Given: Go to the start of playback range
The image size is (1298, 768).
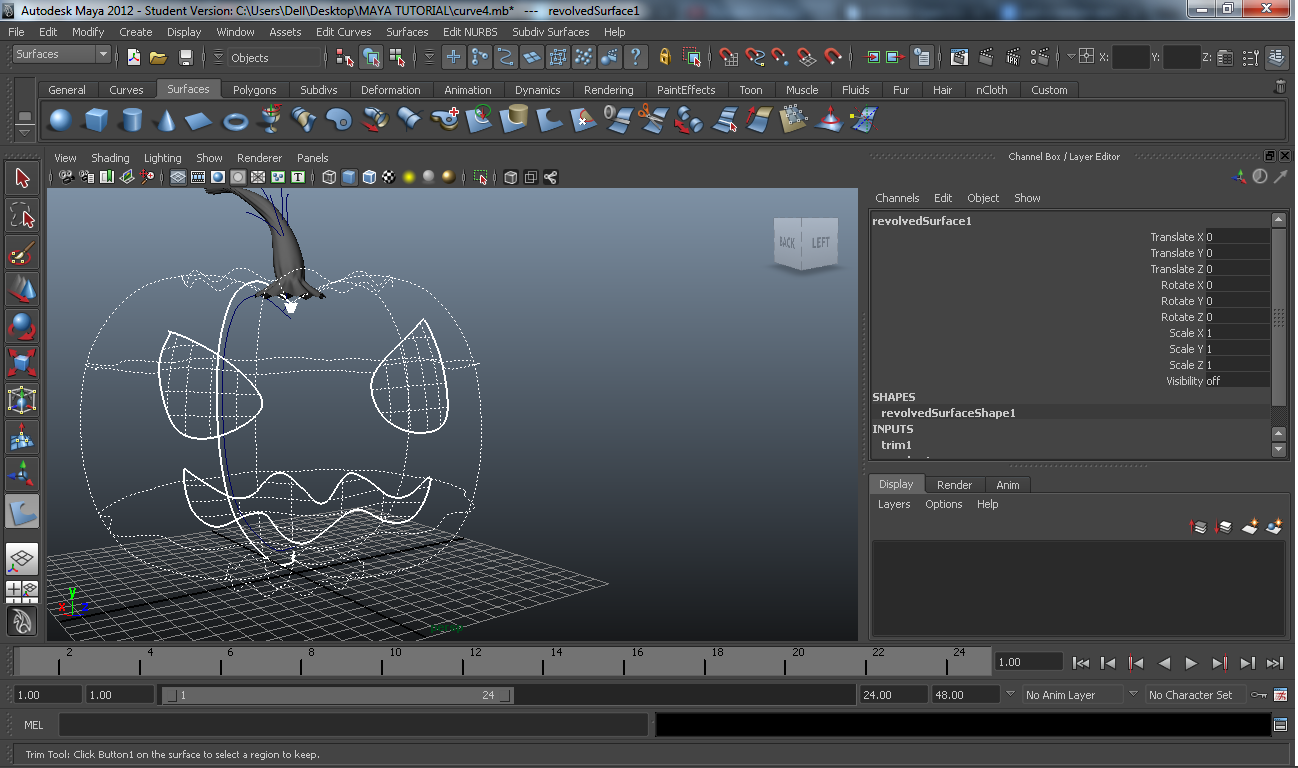Looking at the screenshot, I should (1081, 663).
